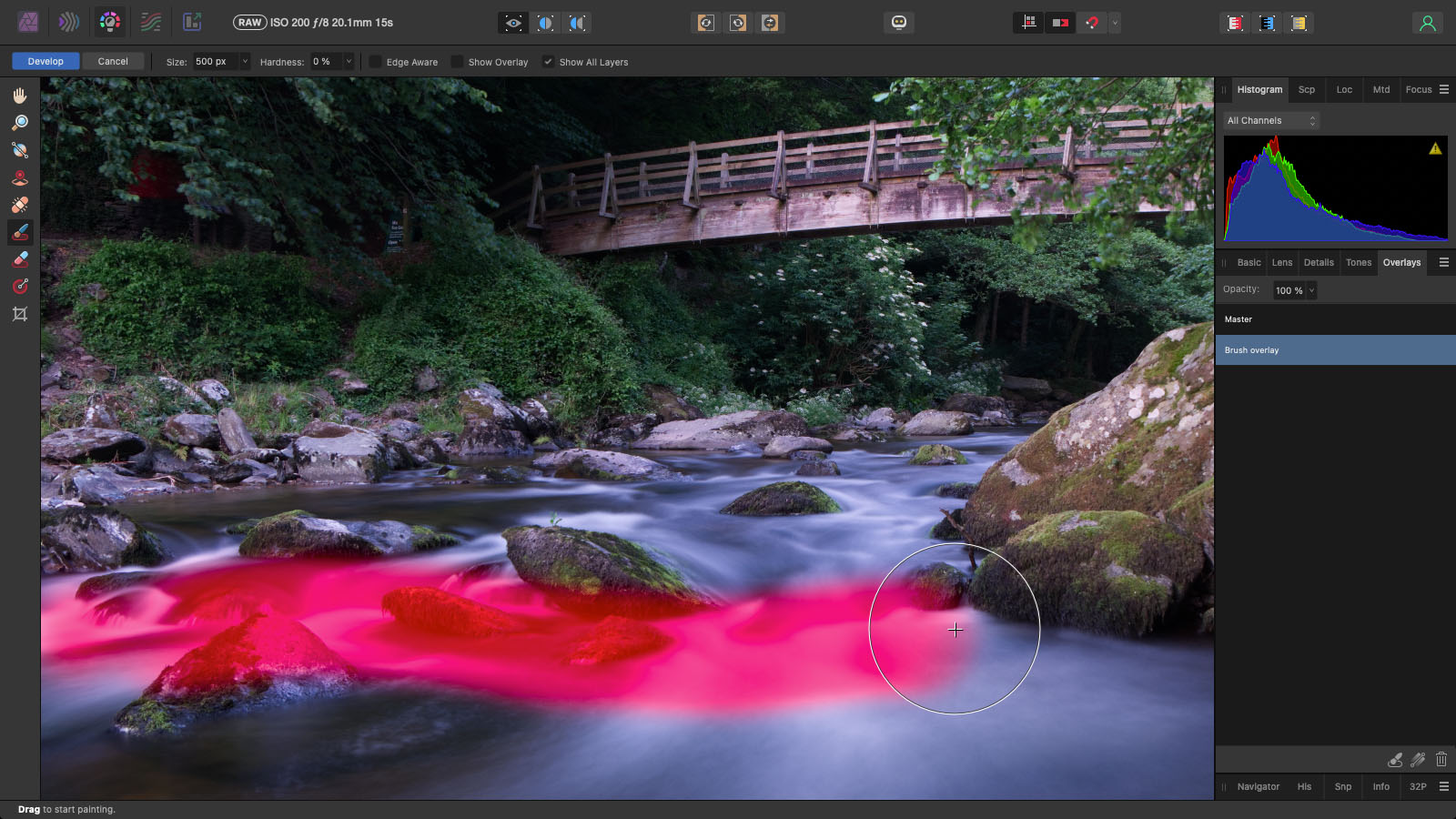This screenshot has width=1456, height=819.
Task: Click the swap before/after icon
Action: point(770,23)
